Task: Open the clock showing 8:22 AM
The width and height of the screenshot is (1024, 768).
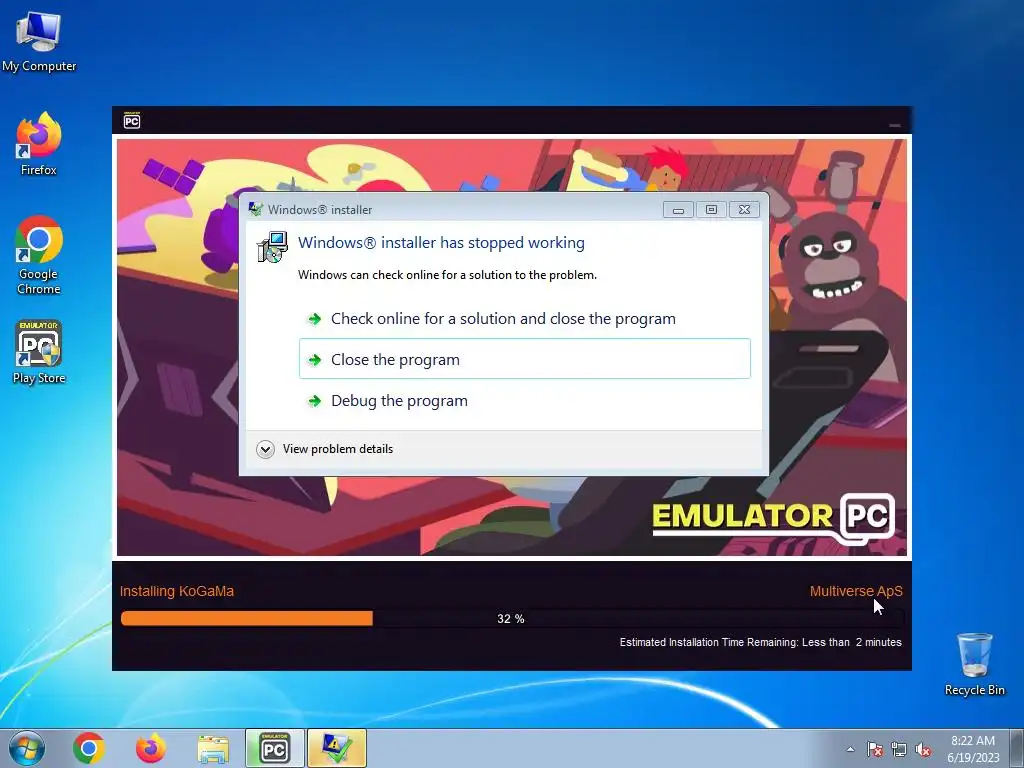Action: pyautogui.click(x=973, y=748)
